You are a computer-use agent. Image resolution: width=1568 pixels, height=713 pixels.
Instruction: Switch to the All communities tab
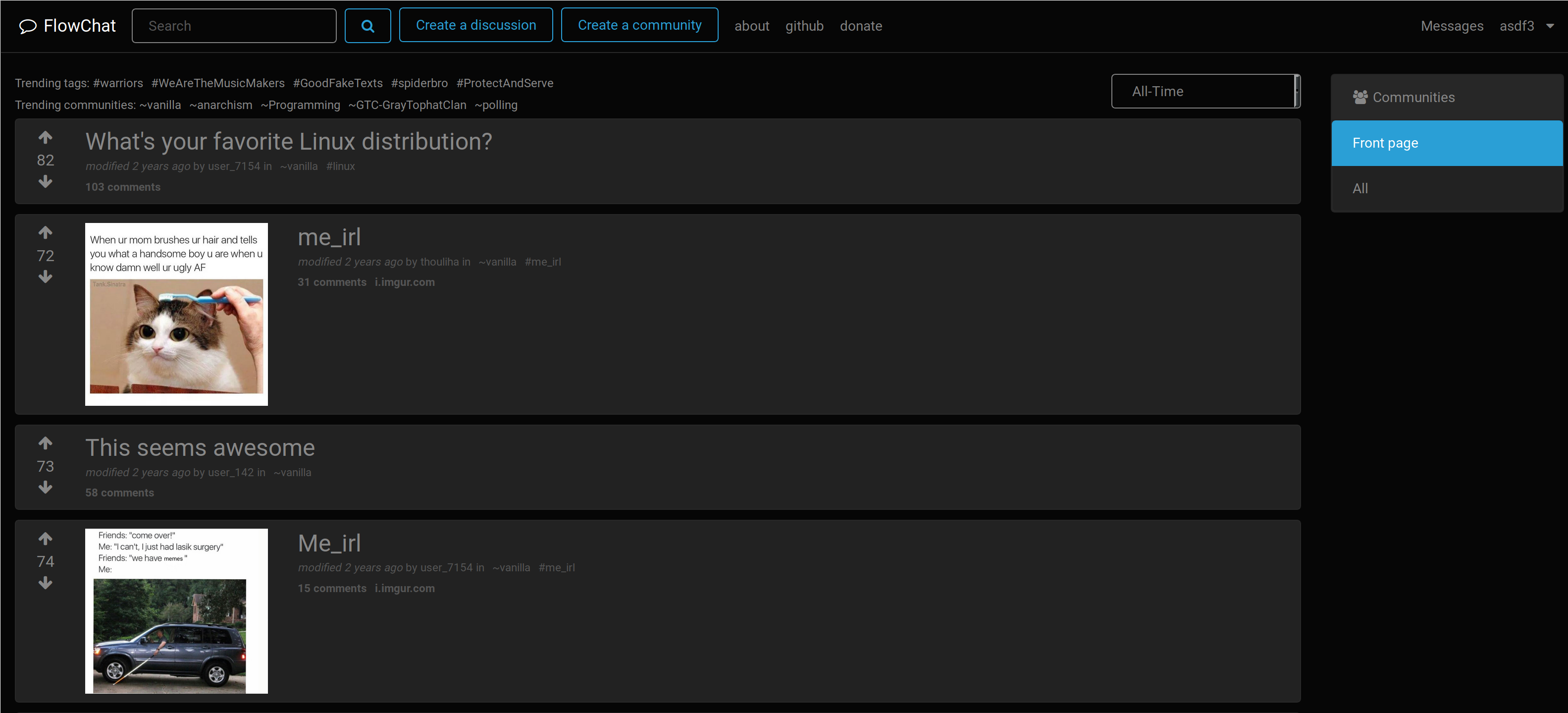click(1446, 189)
